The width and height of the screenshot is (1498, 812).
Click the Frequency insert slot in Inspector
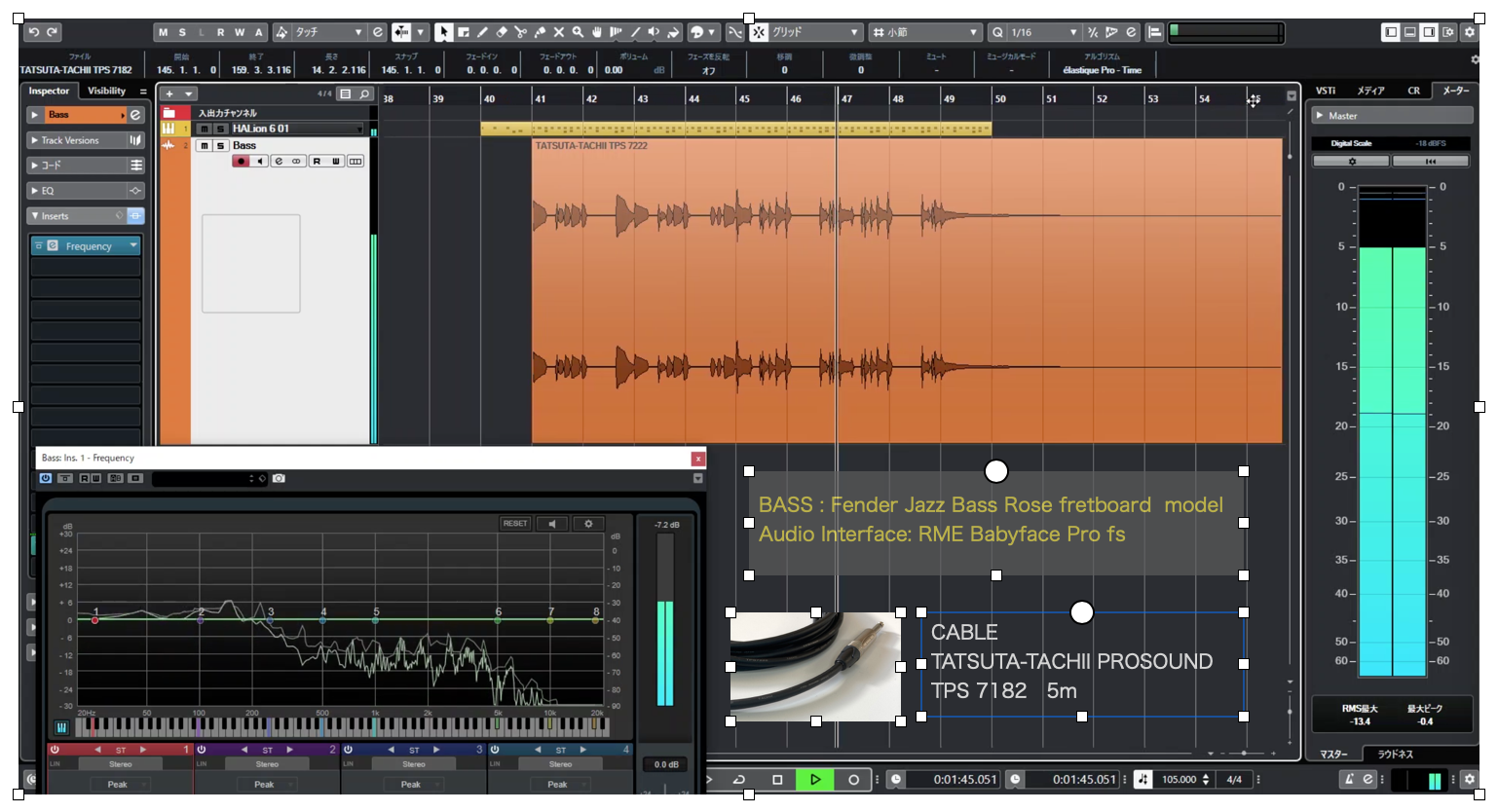point(87,246)
